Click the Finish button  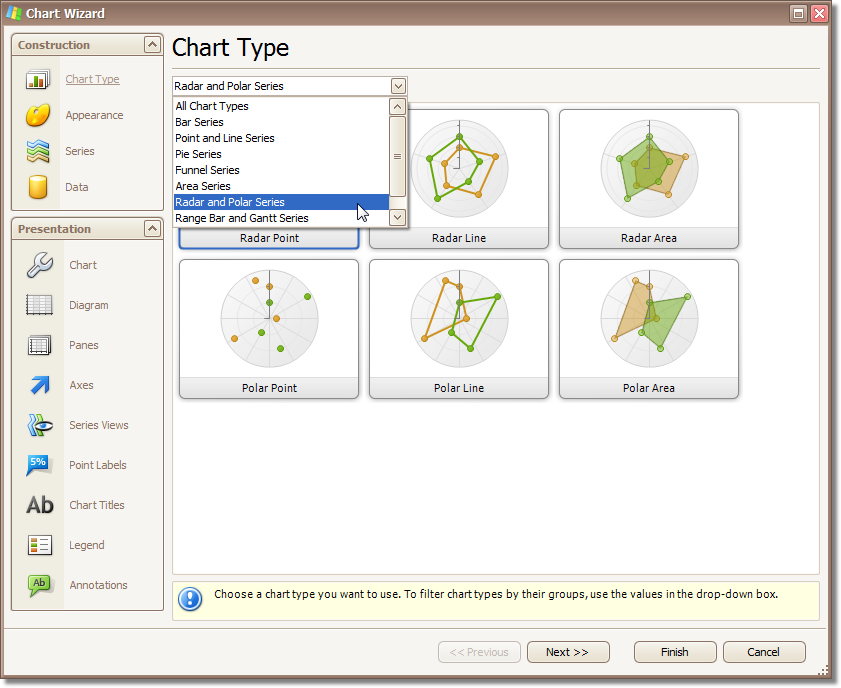pyautogui.click(x=675, y=652)
